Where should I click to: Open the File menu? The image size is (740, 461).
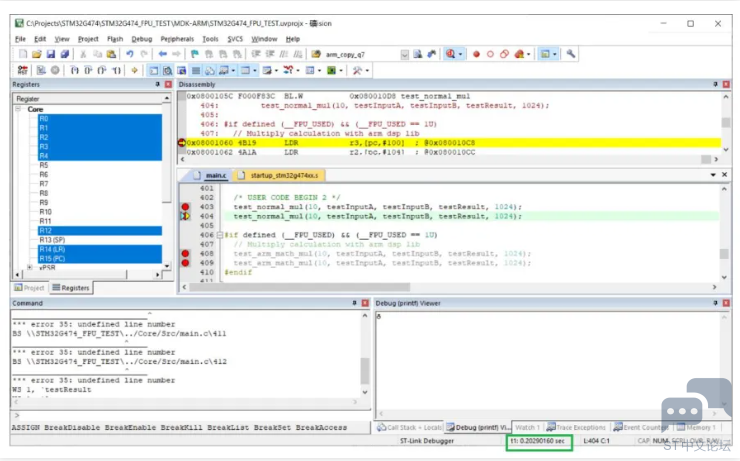(20, 39)
